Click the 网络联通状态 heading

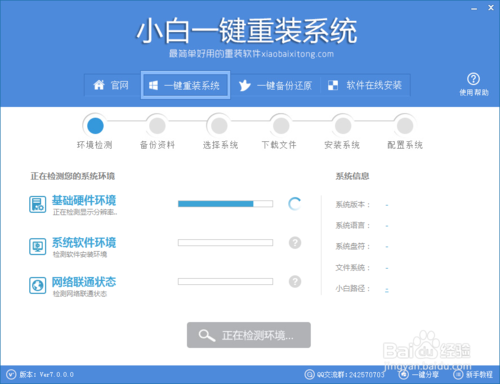[x=84, y=282]
